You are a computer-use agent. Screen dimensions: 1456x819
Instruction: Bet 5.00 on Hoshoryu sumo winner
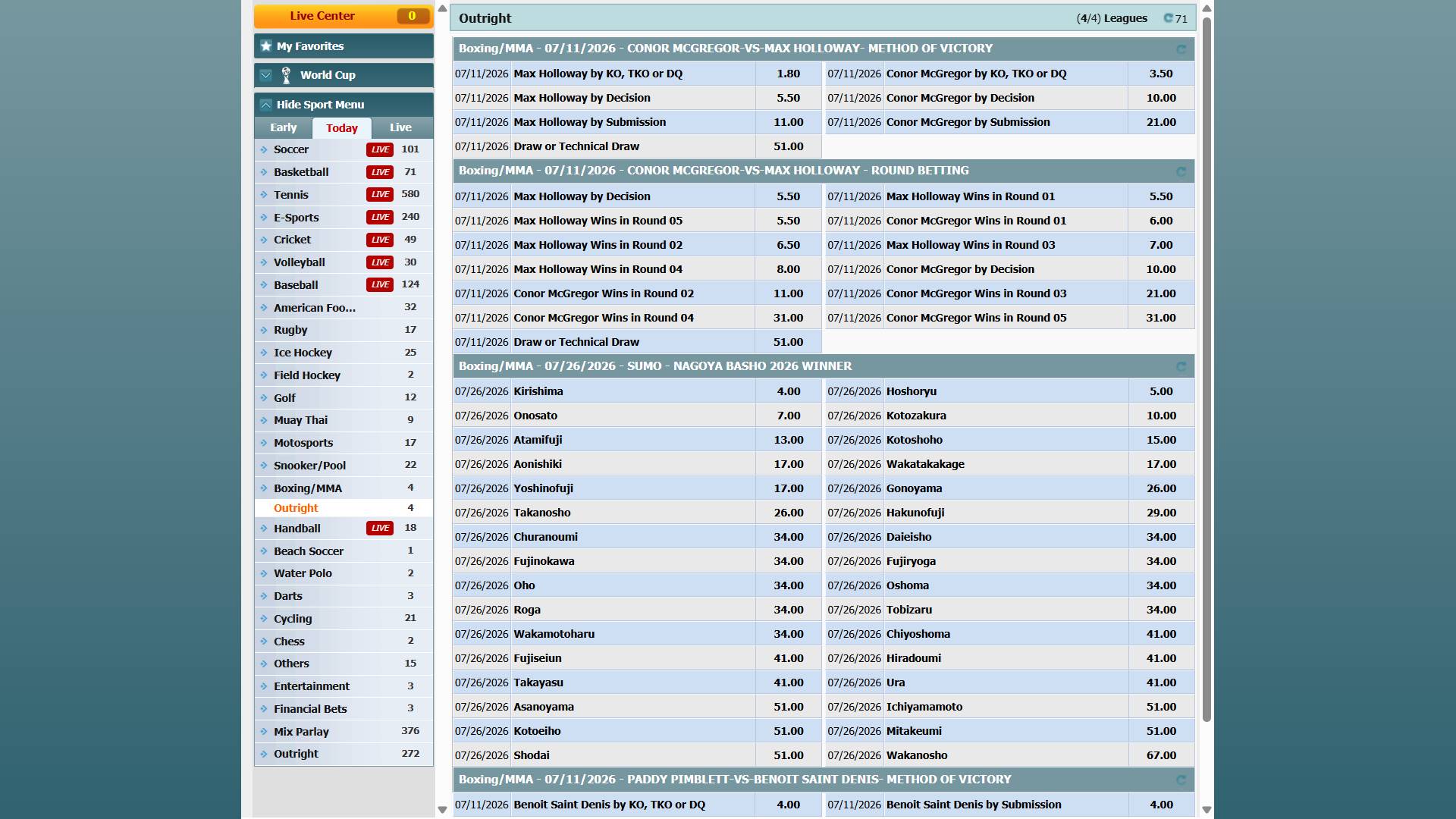pyautogui.click(x=1161, y=391)
